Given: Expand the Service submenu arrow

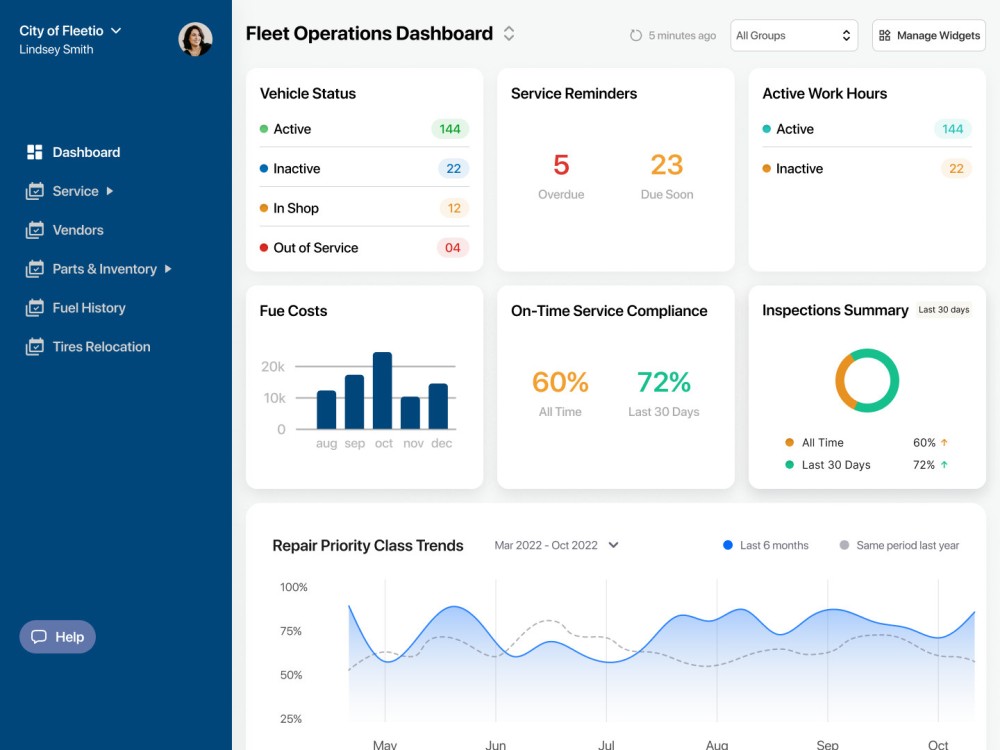Looking at the screenshot, I should [x=110, y=191].
